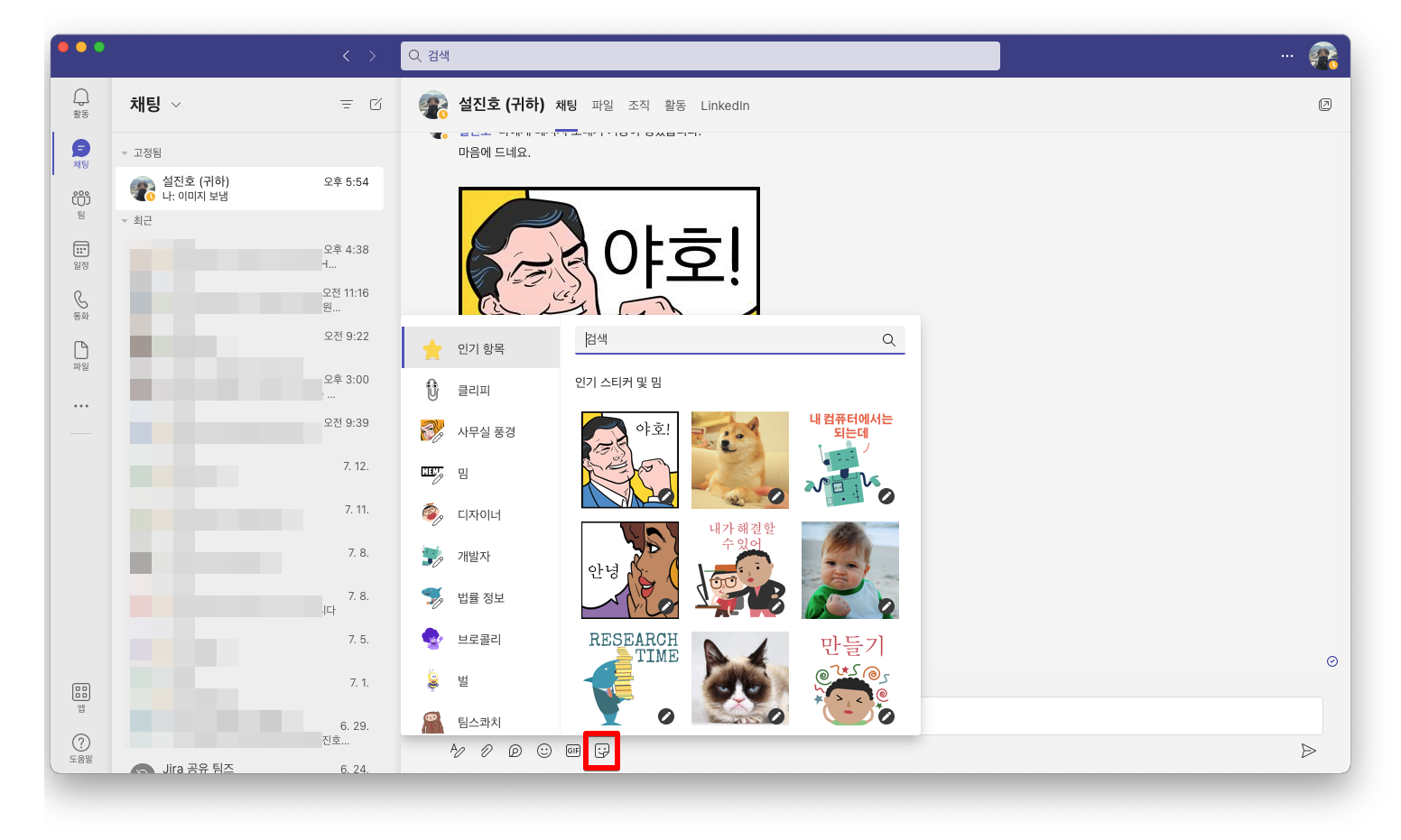
Task: Select the 사무실 풍경 sticker category
Action: pos(481,431)
